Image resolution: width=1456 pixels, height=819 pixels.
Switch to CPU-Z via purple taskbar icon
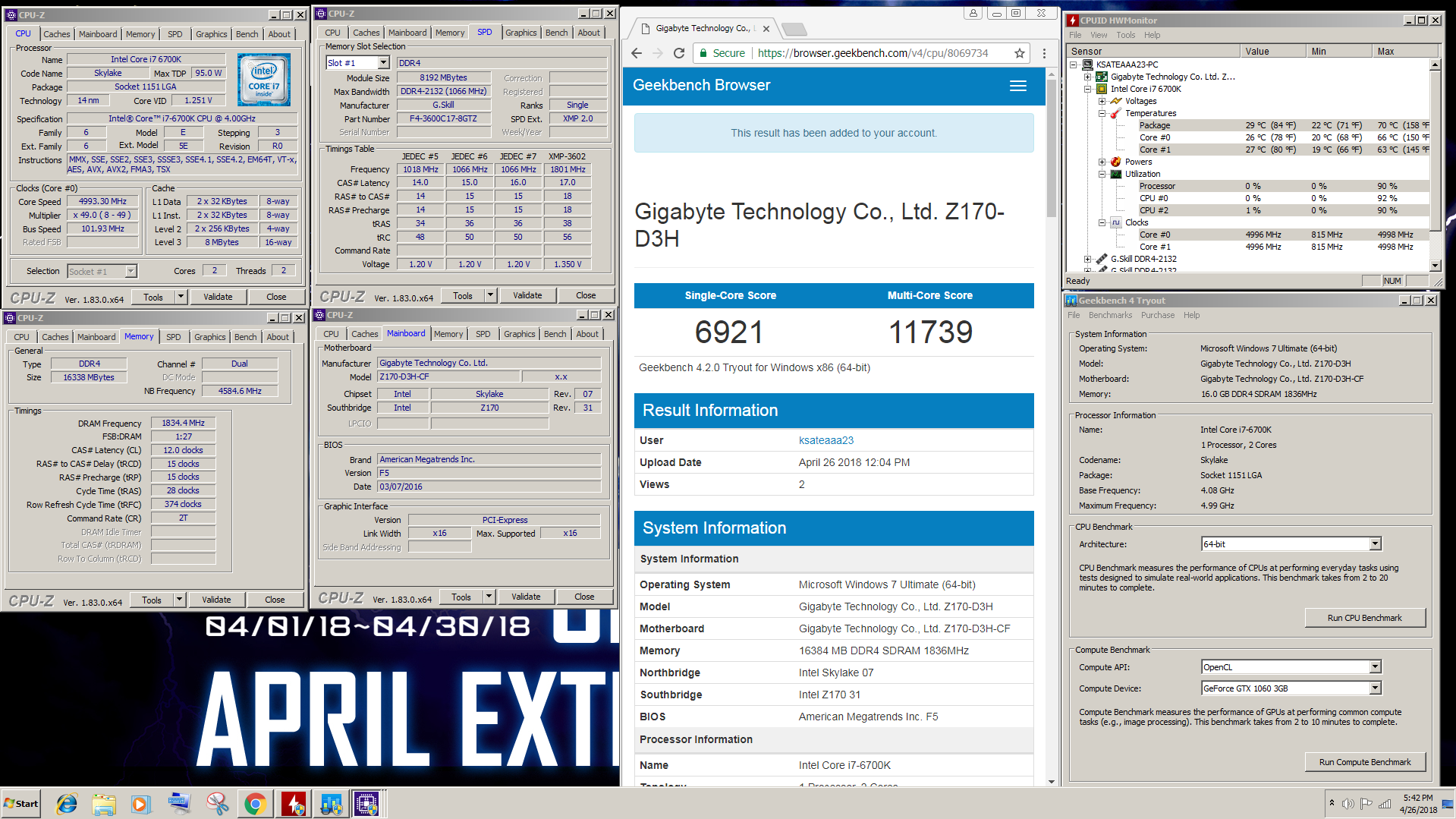click(x=366, y=804)
